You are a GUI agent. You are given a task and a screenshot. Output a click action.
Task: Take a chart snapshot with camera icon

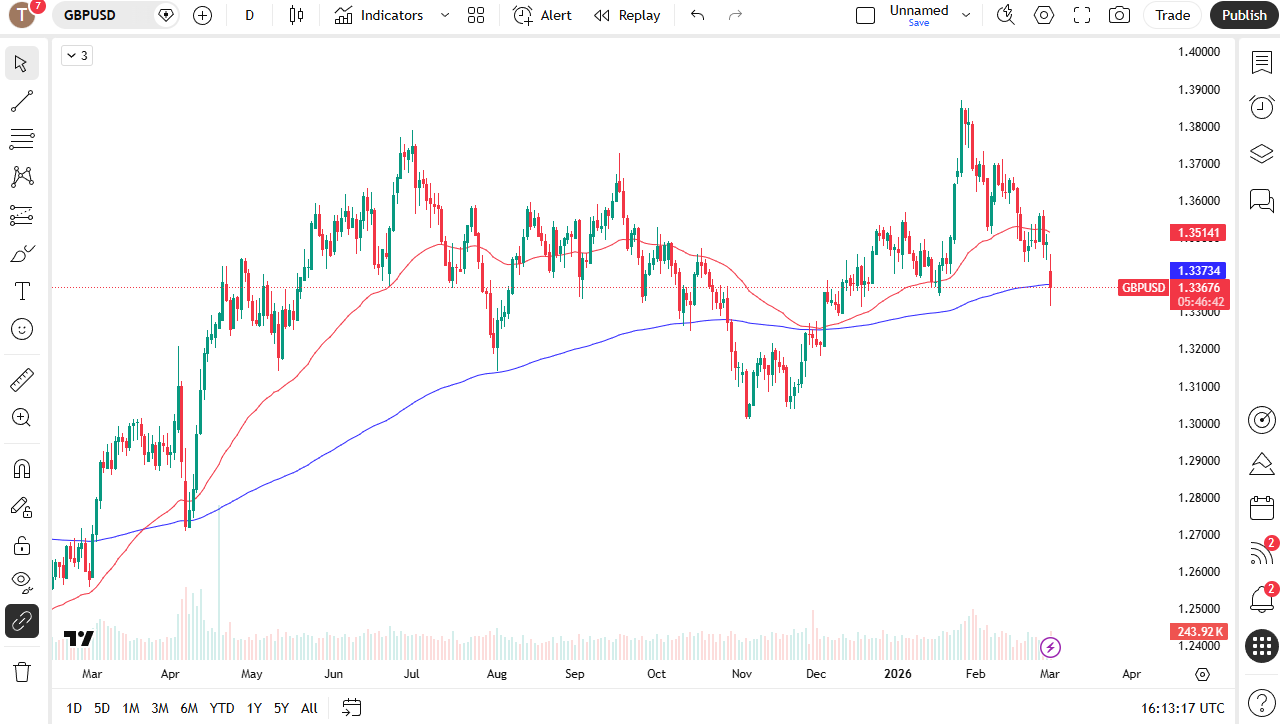click(1120, 15)
